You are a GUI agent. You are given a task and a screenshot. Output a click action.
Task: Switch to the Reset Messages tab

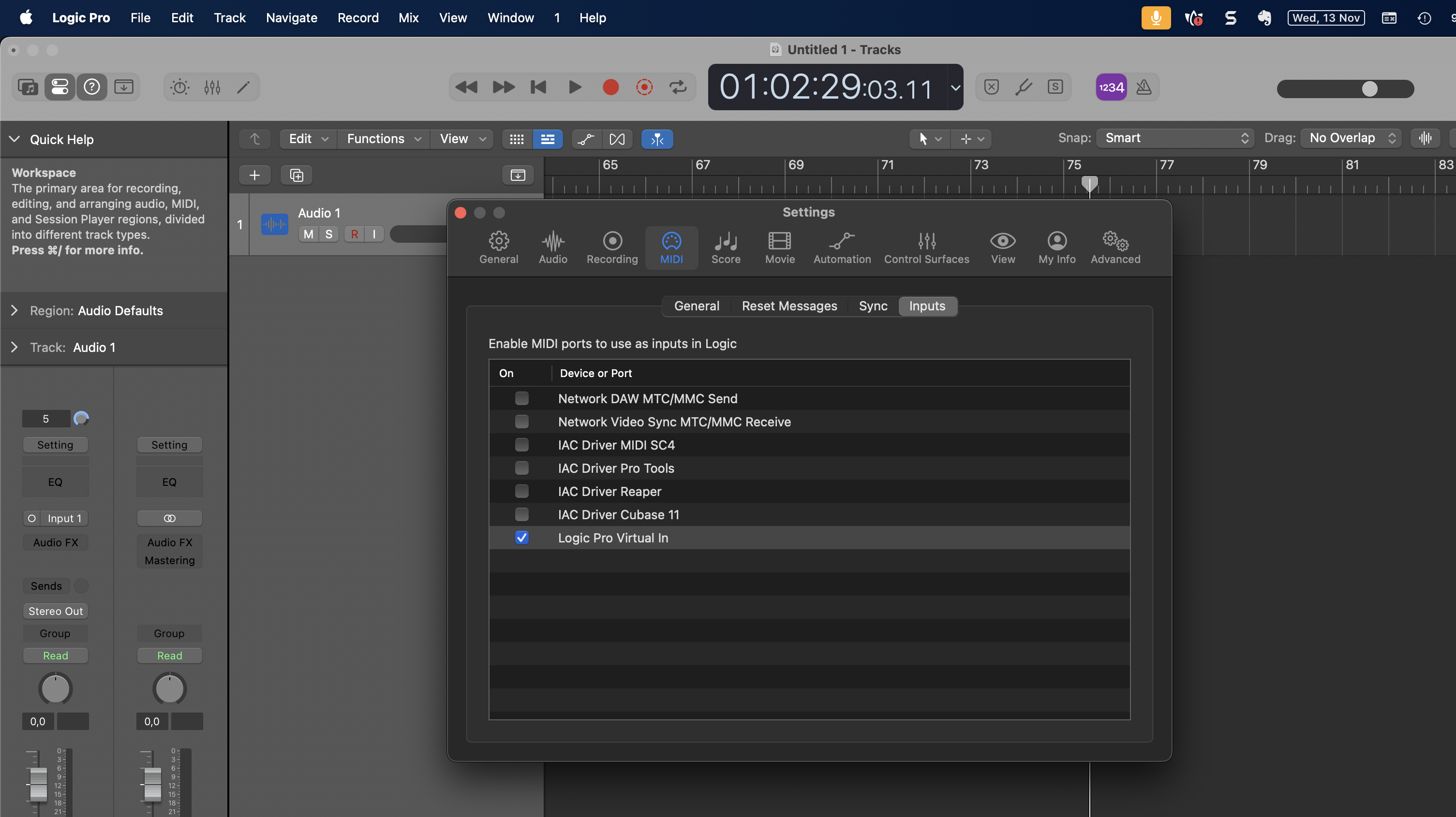tap(789, 306)
